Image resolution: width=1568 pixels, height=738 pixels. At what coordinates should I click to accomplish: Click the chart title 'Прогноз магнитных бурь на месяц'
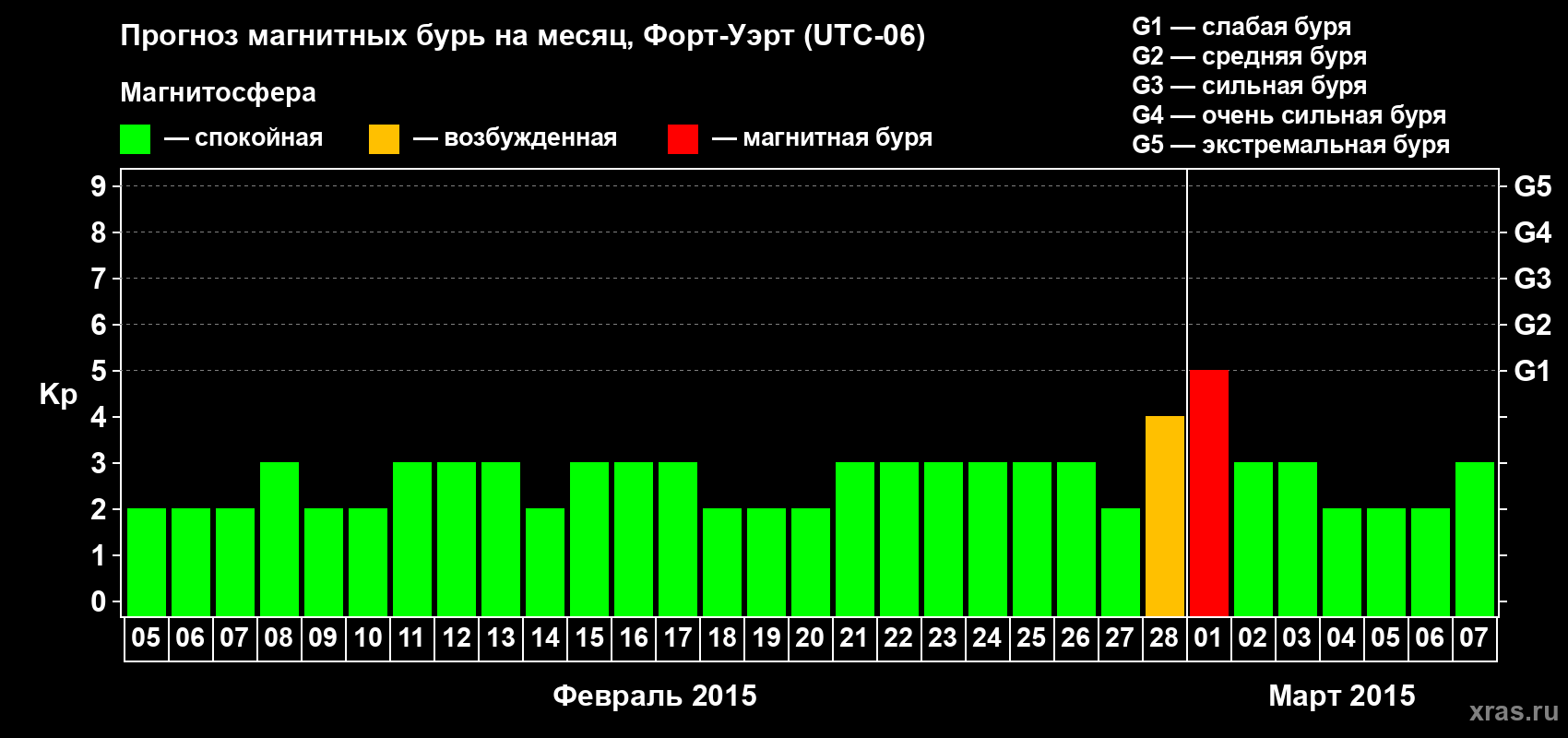(x=376, y=36)
